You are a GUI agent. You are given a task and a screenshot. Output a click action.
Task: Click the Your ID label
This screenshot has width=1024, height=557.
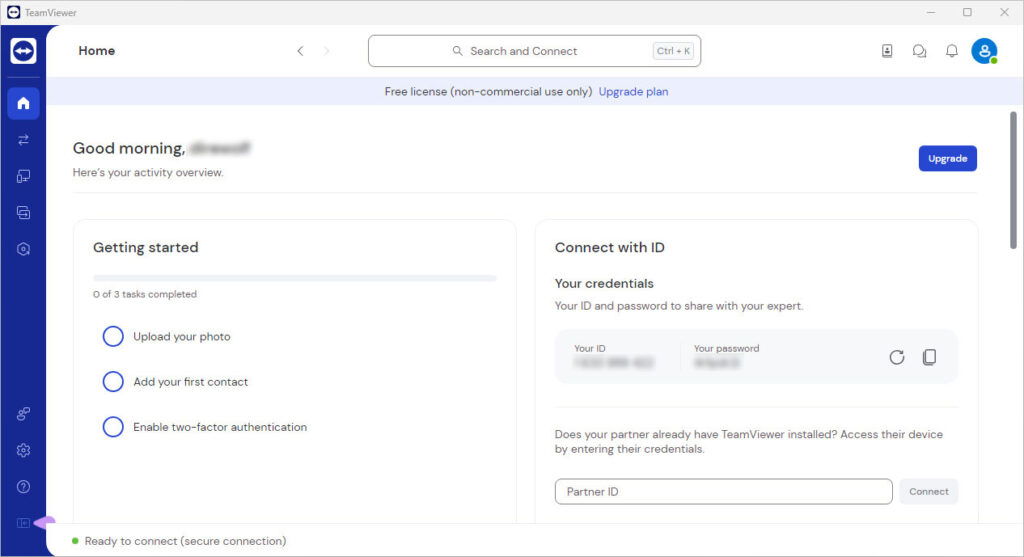(x=590, y=349)
